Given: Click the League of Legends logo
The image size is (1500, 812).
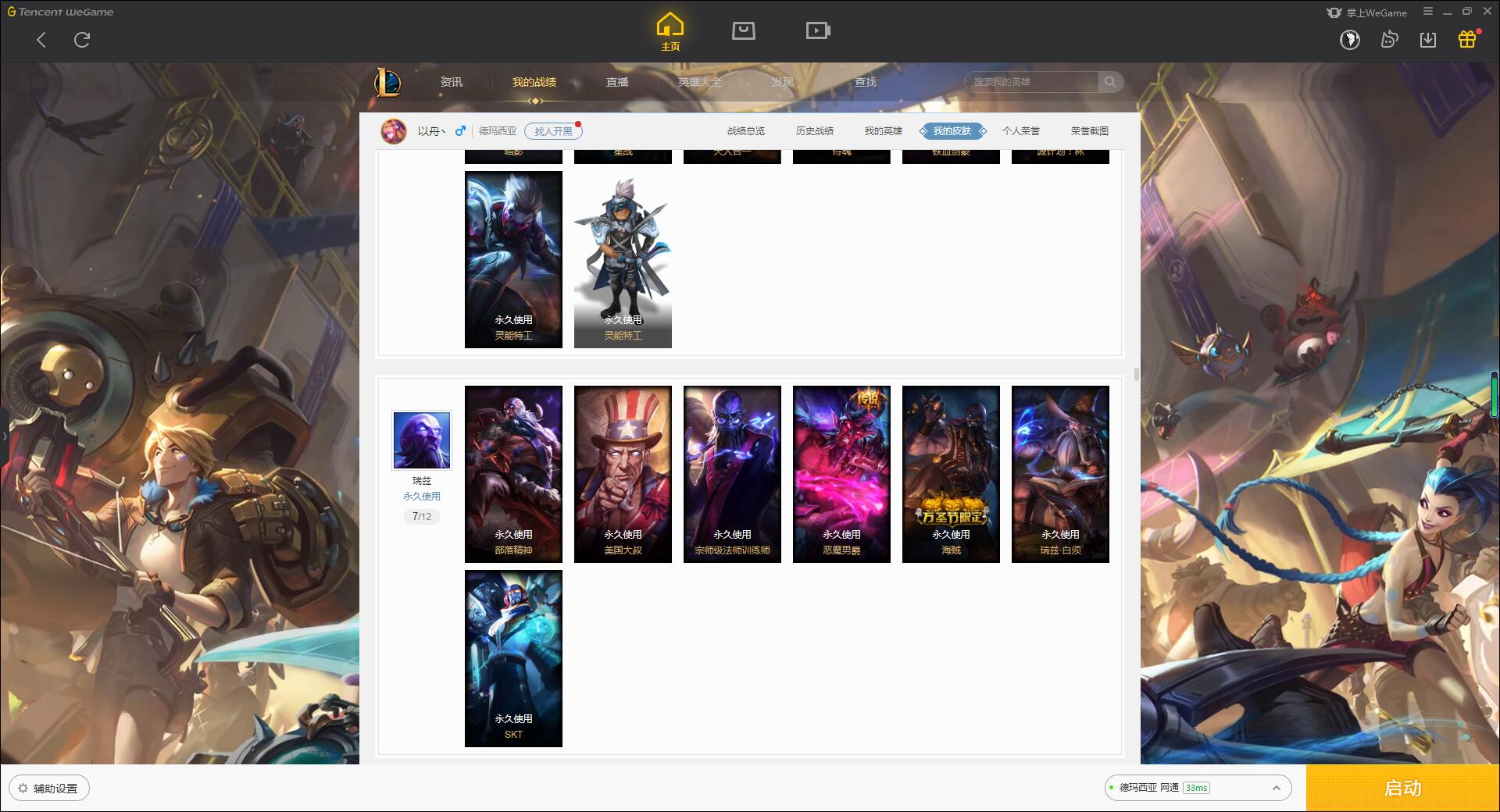Looking at the screenshot, I should (388, 82).
